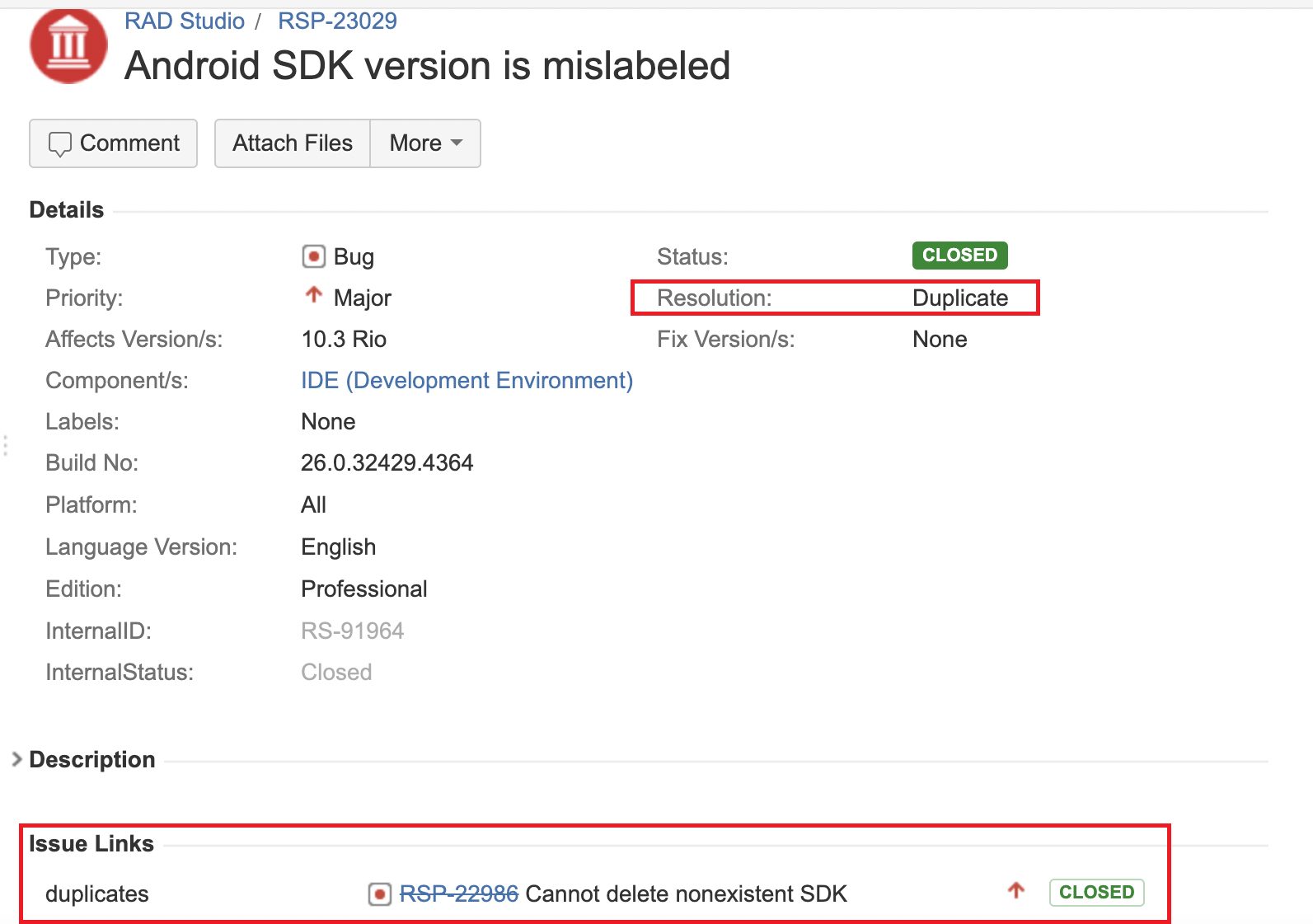1313x924 pixels.
Task: Click the Platform value 'All'
Action: 314,504
